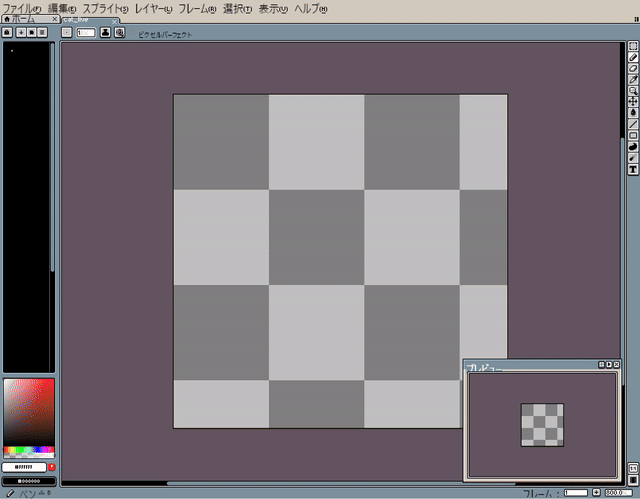Center the preview window view
Image resolution: width=640 pixels, height=499 pixels.
click(x=601, y=364)
